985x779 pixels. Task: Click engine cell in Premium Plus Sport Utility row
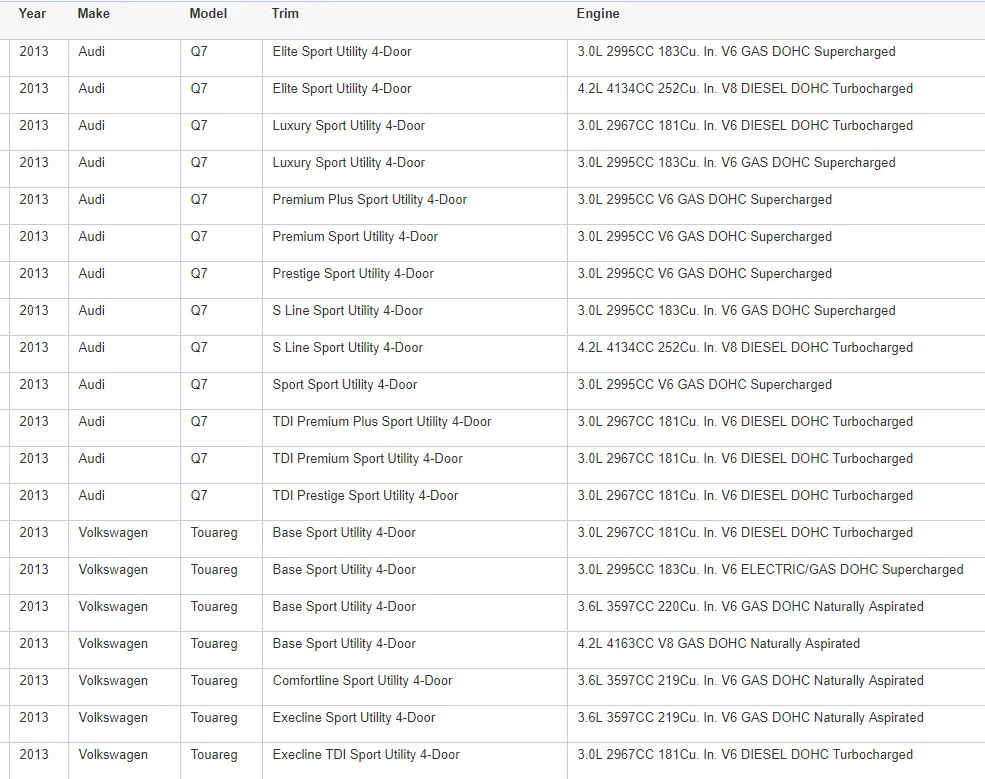coord(776,205)
